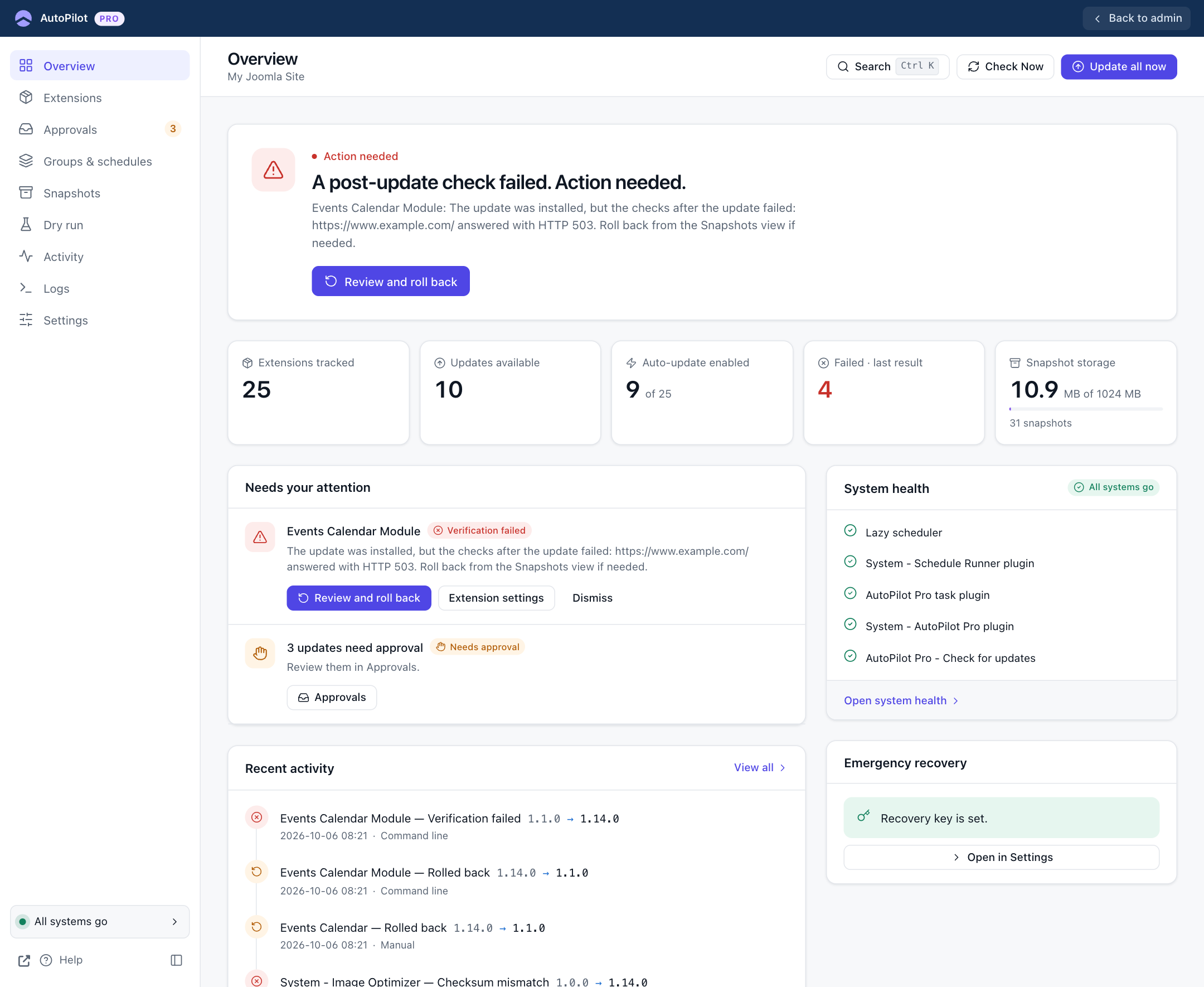Click Check Now button
Screen dimensions: 1204x987
pos(1004,66)
